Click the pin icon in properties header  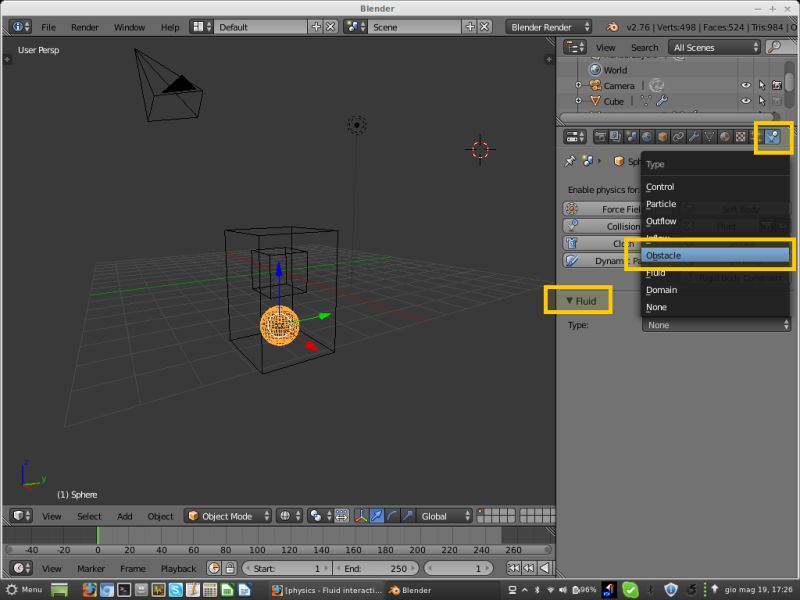click(570, 161)
